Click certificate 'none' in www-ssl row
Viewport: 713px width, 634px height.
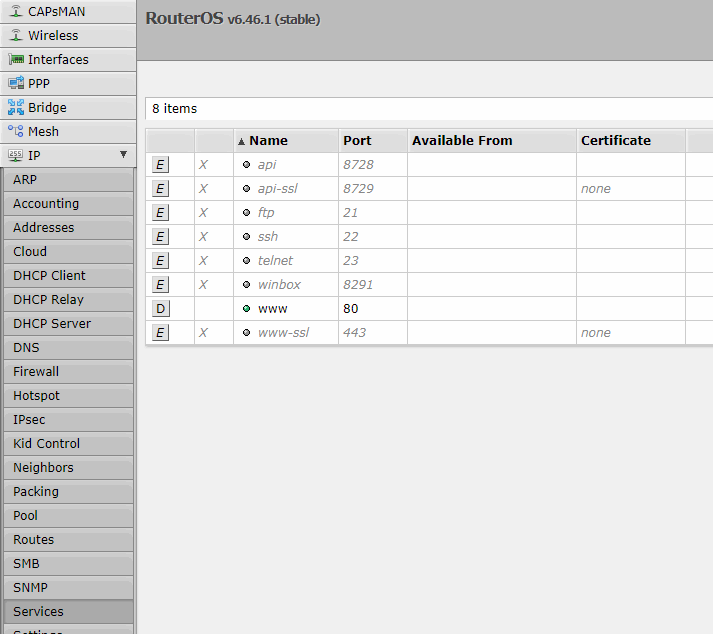596,332
